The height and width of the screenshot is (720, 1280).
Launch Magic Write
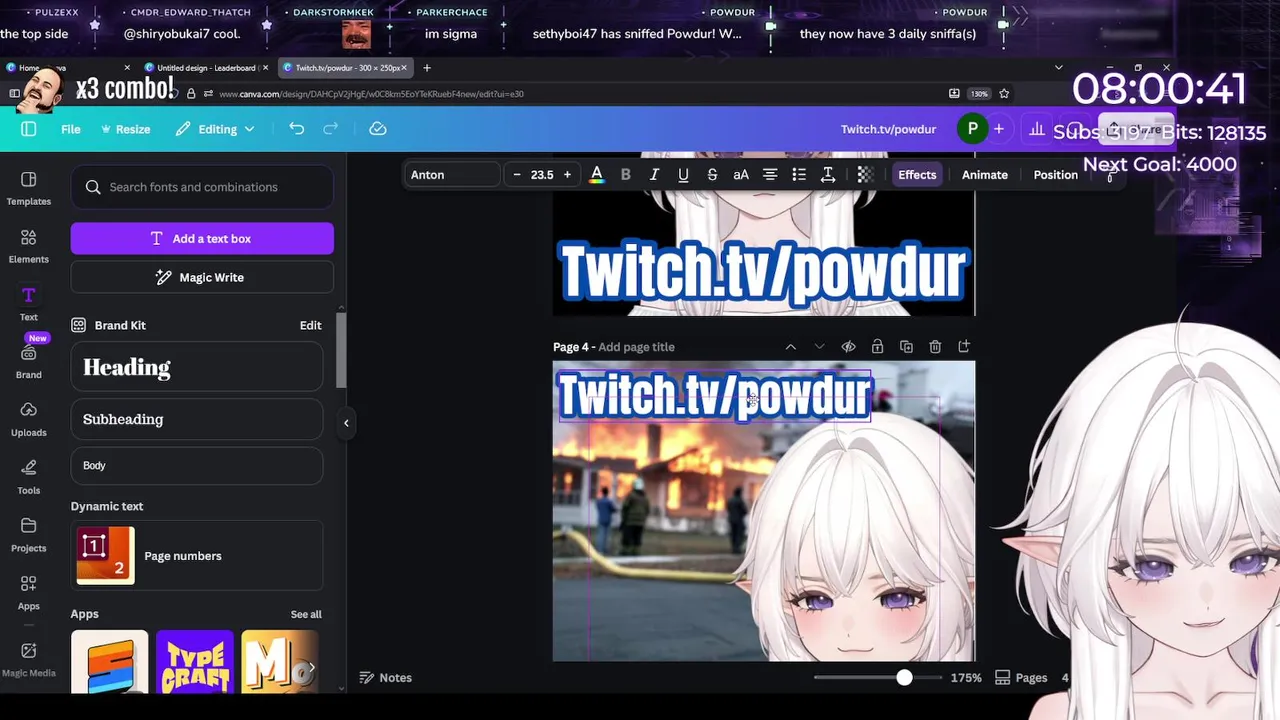(x=202, y=277)
